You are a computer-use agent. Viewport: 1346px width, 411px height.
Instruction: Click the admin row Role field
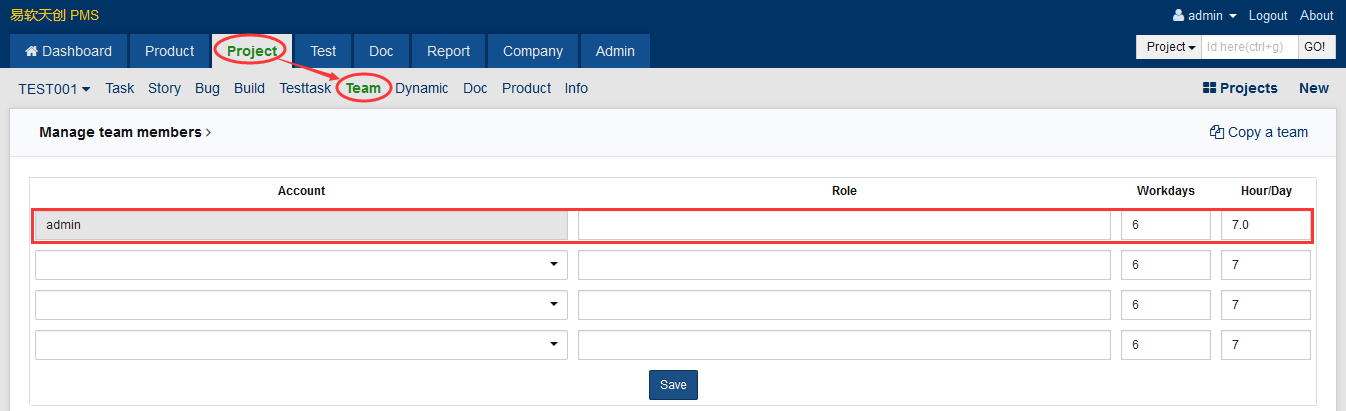[843, 225]
